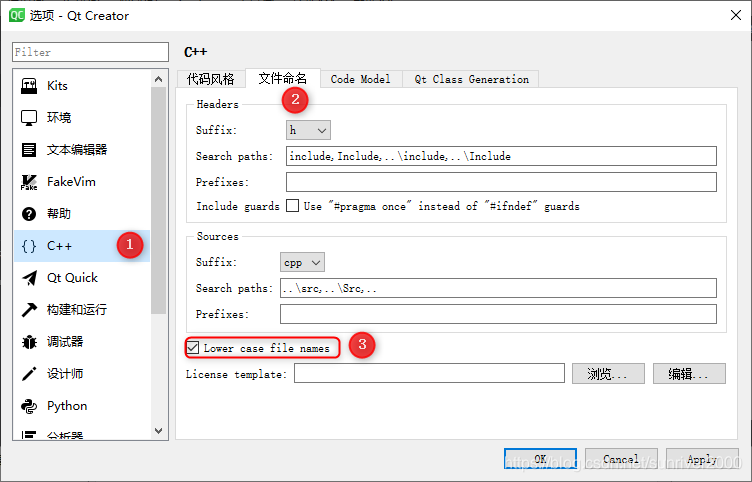Open the 调试器 bug icon
Image resolution: width=752 pixels, height=482 pixels.
(x=29, y=342)
